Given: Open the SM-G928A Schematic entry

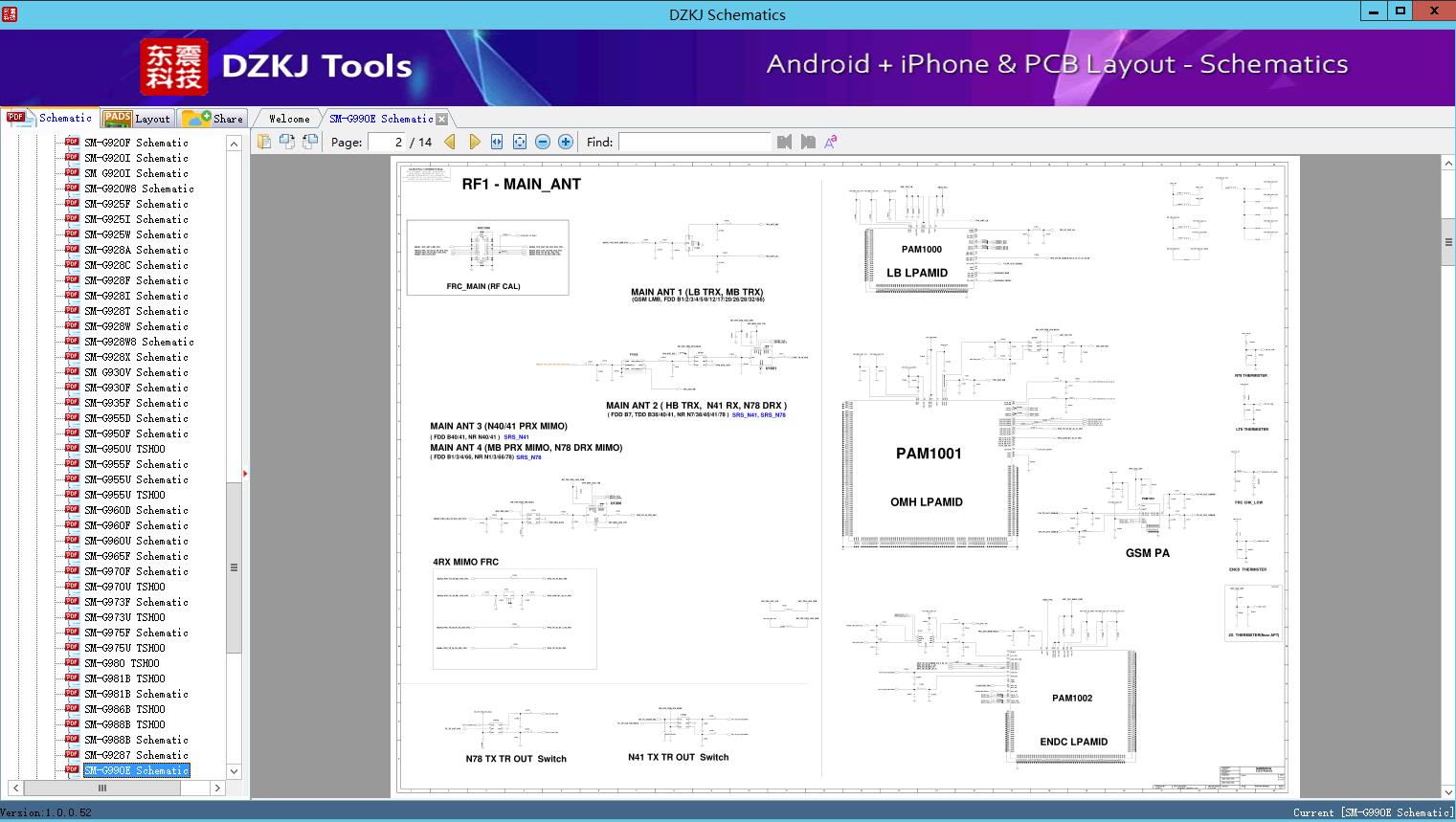Looking at the screenshot, I should [136, 250].
